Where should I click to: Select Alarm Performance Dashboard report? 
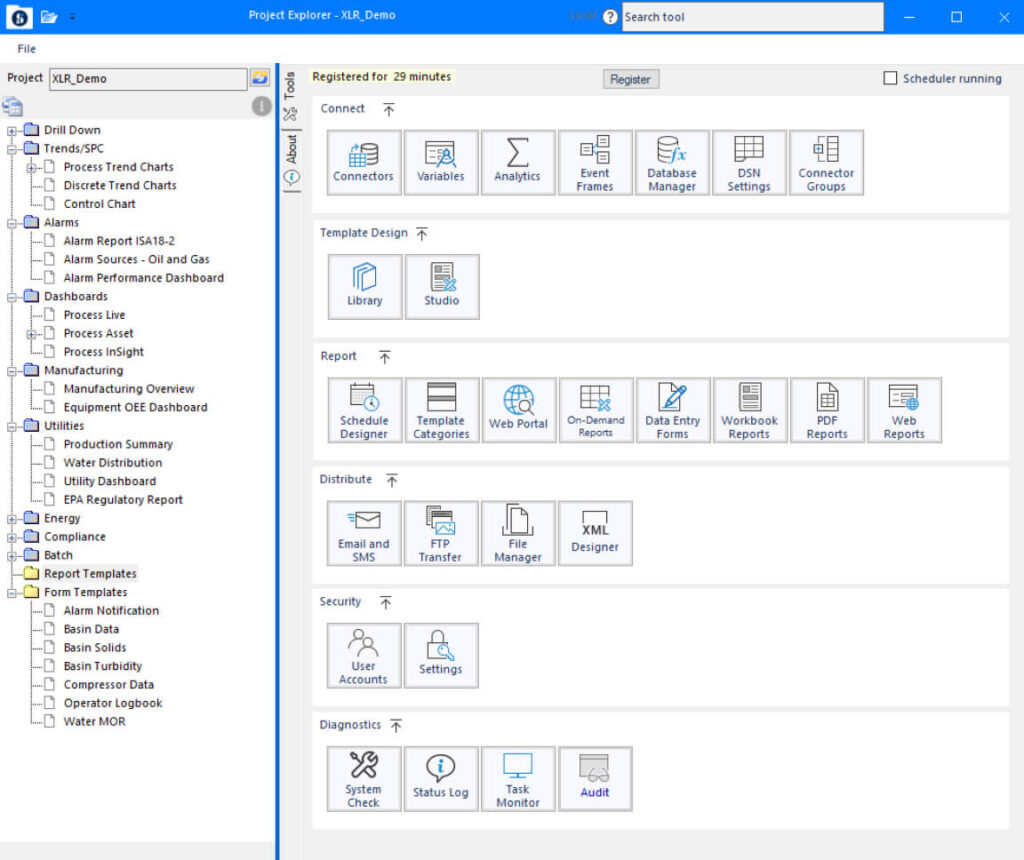click(x=143, y=278)
